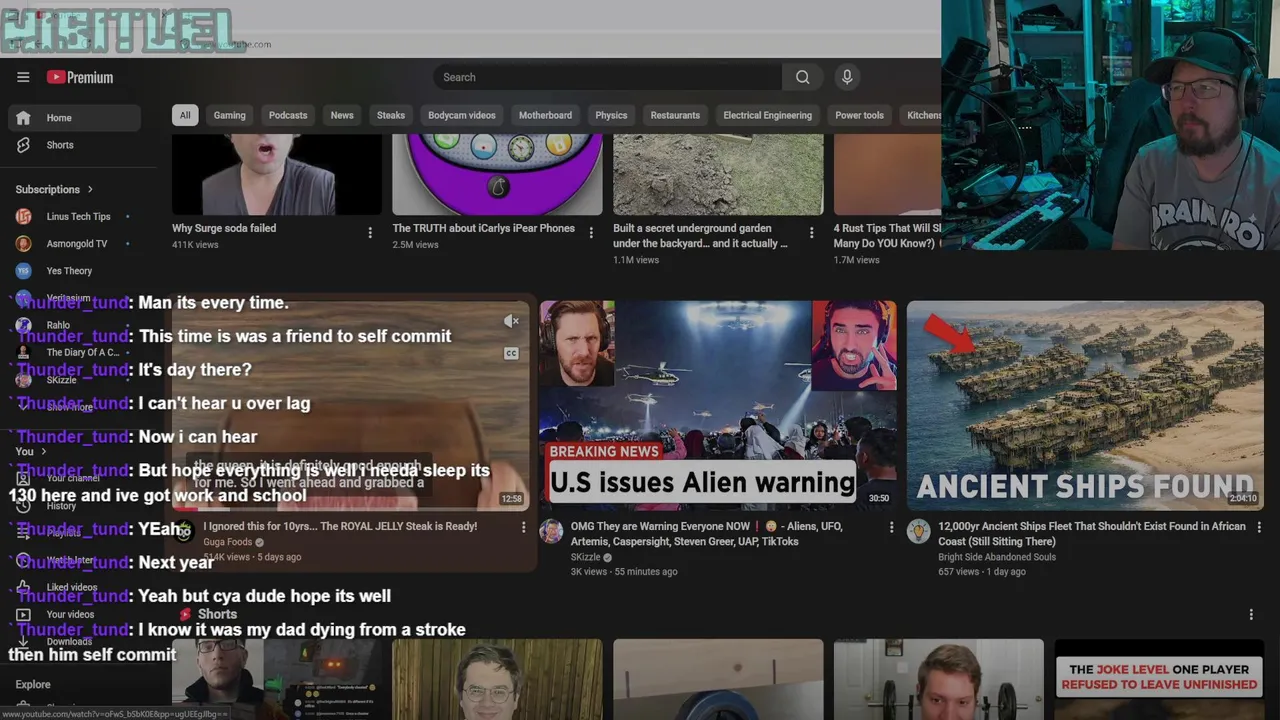Open Liked videos in the sidebar
Image resolution: width=1280 pixels, height=720 pixels.
coord(74,587)
